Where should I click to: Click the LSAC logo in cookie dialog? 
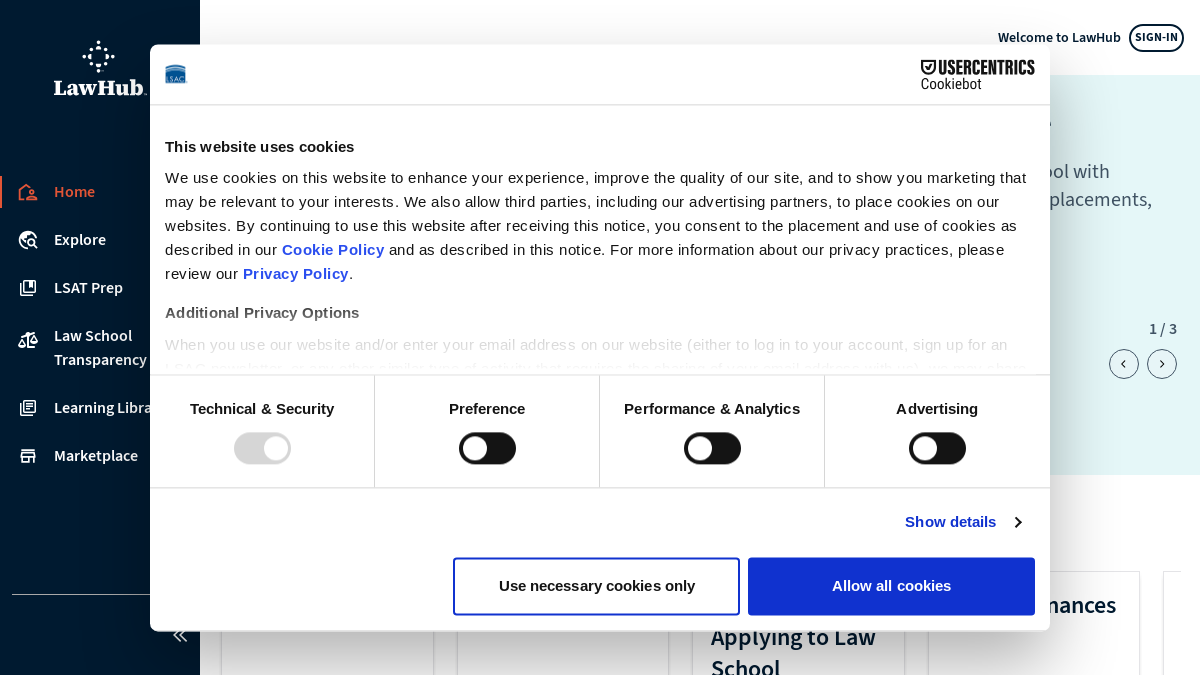point(176,74)
